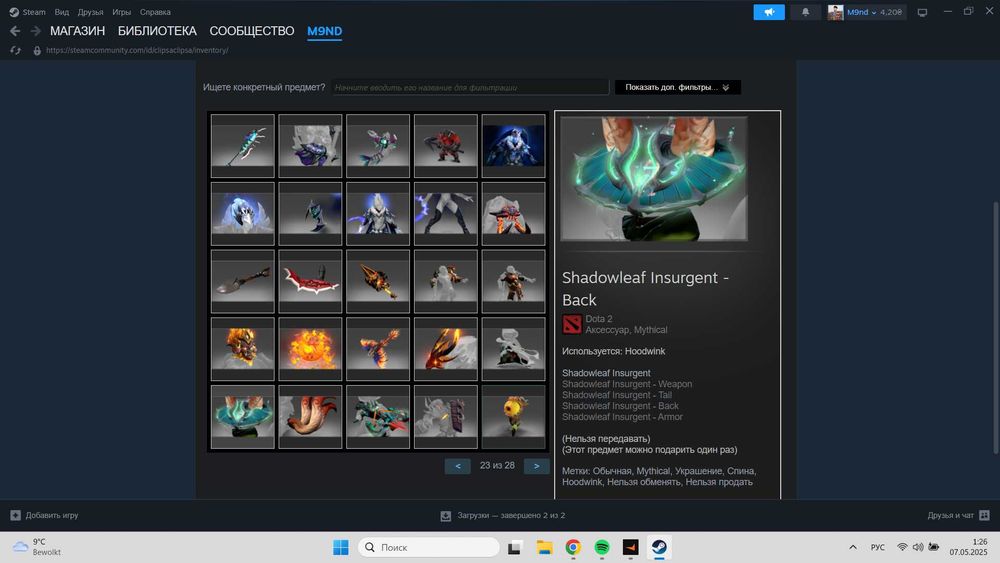The height and width of the screenshot is (563, 1000).
Task: Go to next inventory page
Action: 536,466
